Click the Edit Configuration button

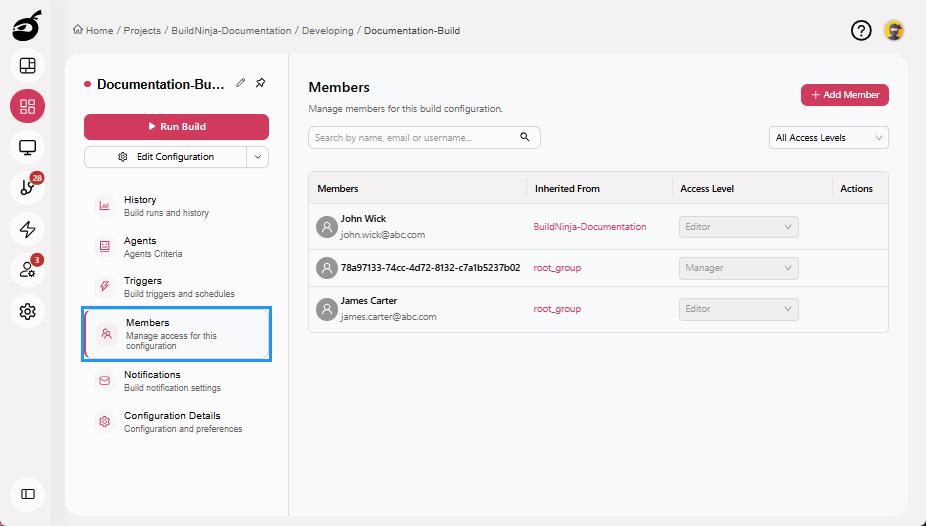(165, 157)
